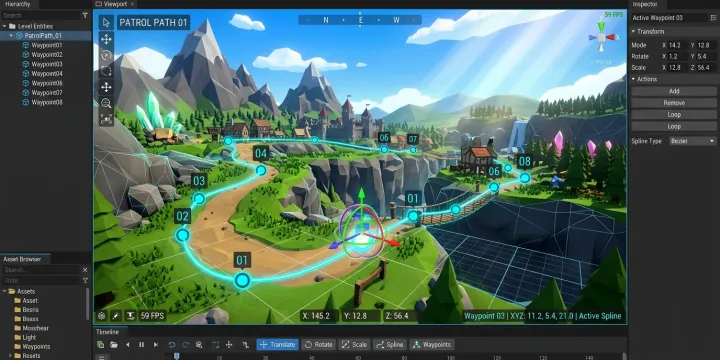
Task: Click the dashed marquee selection icon in Timeline
Action: [215, 344]
